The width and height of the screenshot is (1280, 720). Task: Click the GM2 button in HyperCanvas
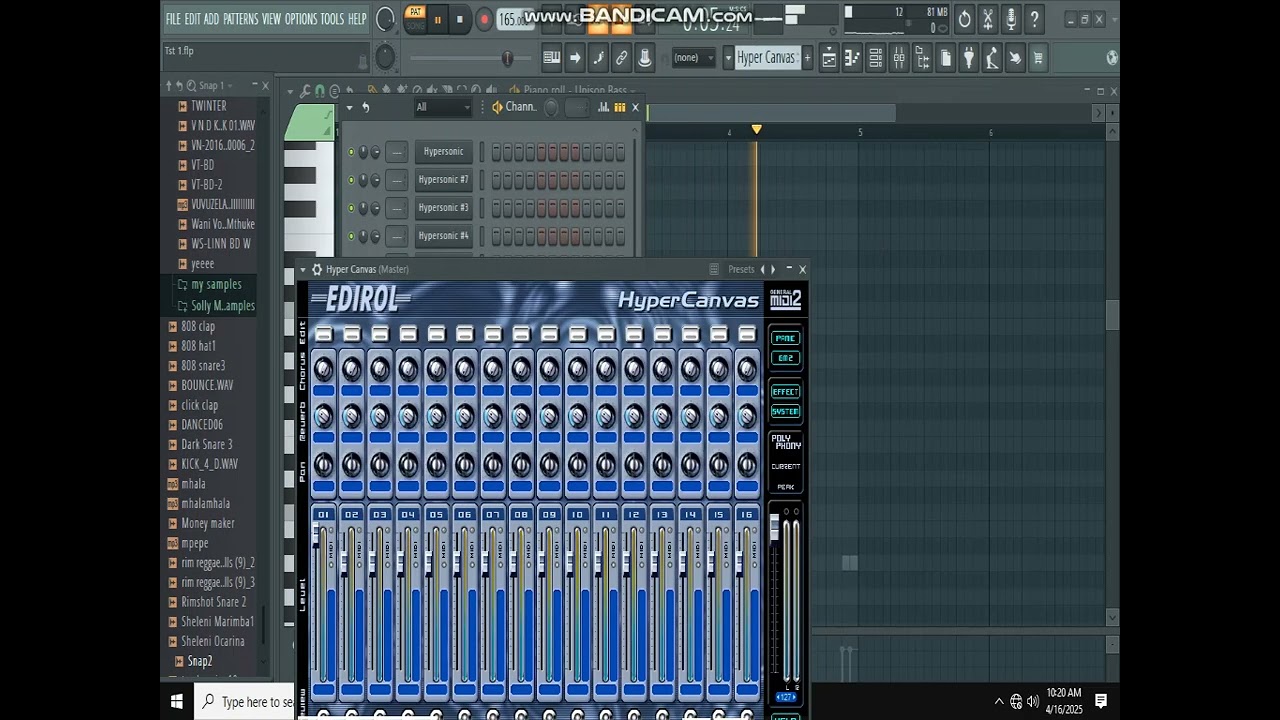tap(785, 358)
